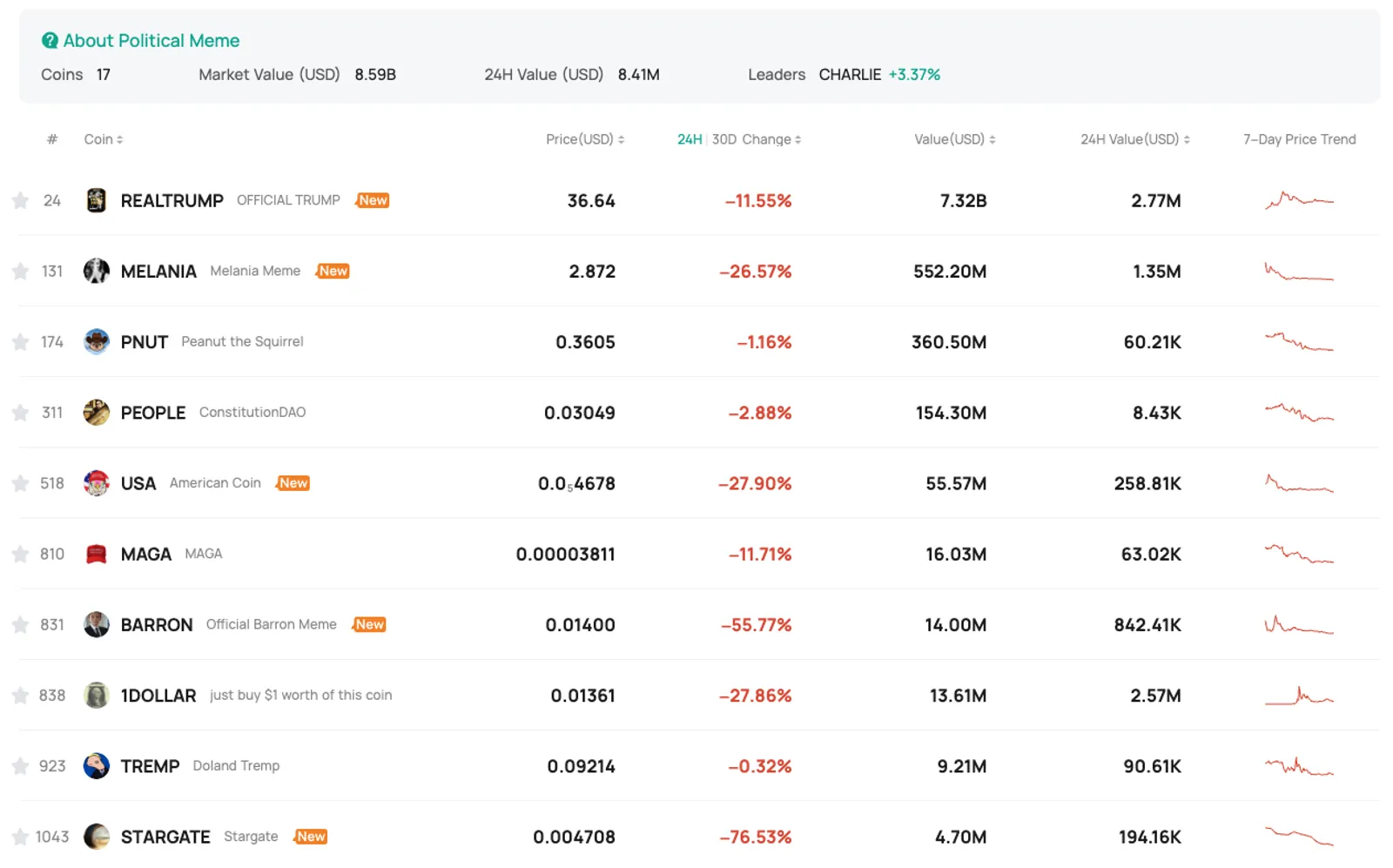Add BARRON to favorites via star
This screenshot has height=868, width=1393.
(x=20, y=624)
